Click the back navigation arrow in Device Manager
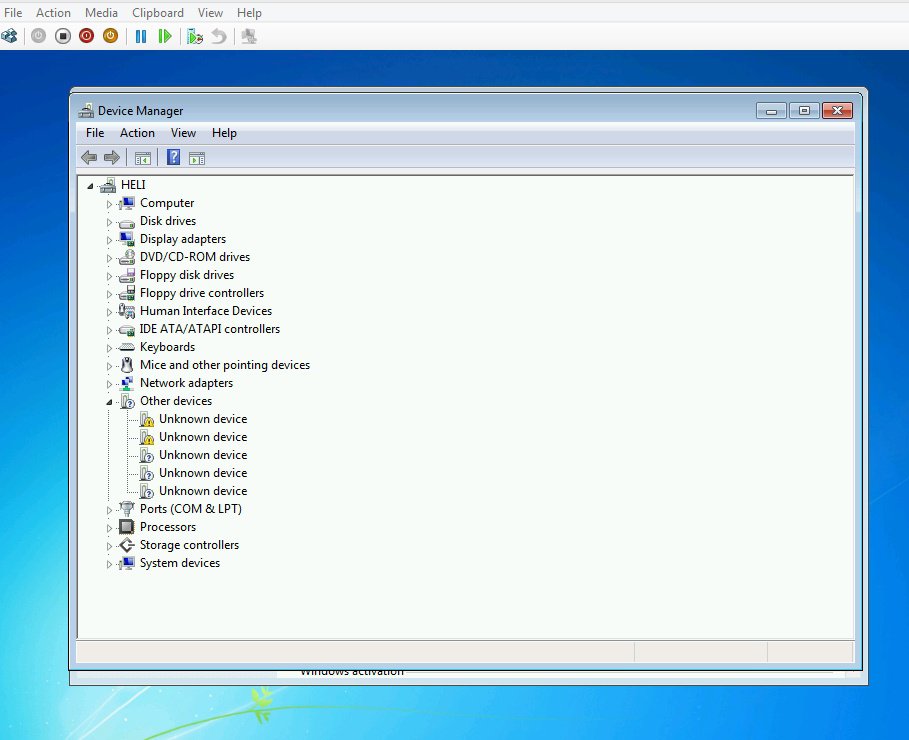The image size is (909, 740). [x=89, y=157]
